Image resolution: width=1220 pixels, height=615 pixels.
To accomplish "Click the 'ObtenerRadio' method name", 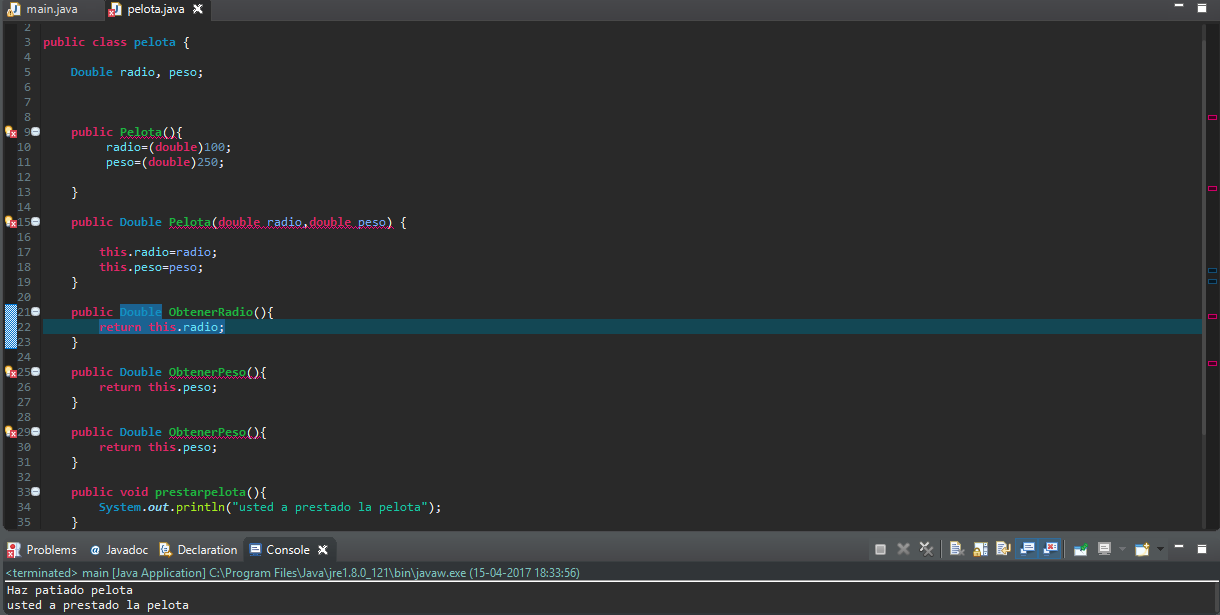I will pyautogui.click(x=210, y=312).
